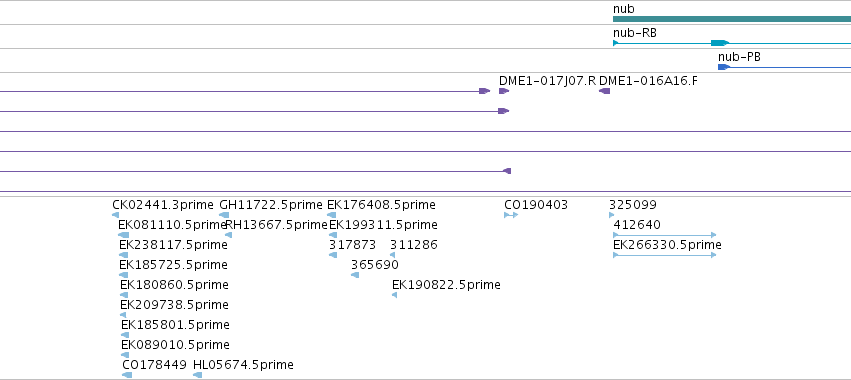The image size is (851, 380).
Task: Select the CK02441.3prime arrow glyph
Action: tap(115, 215)
